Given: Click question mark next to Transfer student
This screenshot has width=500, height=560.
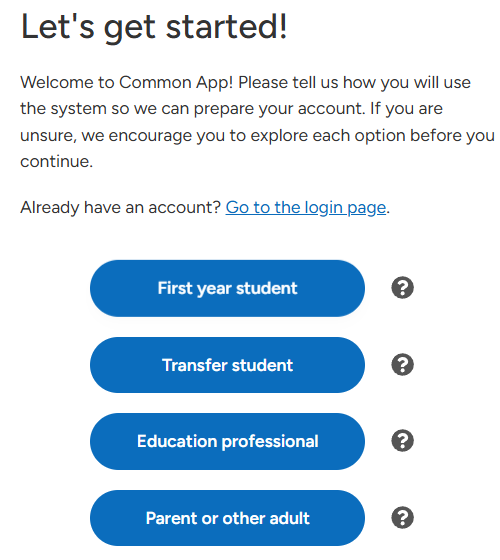Looking at the screenshot, I should click(x=402, y=364).
